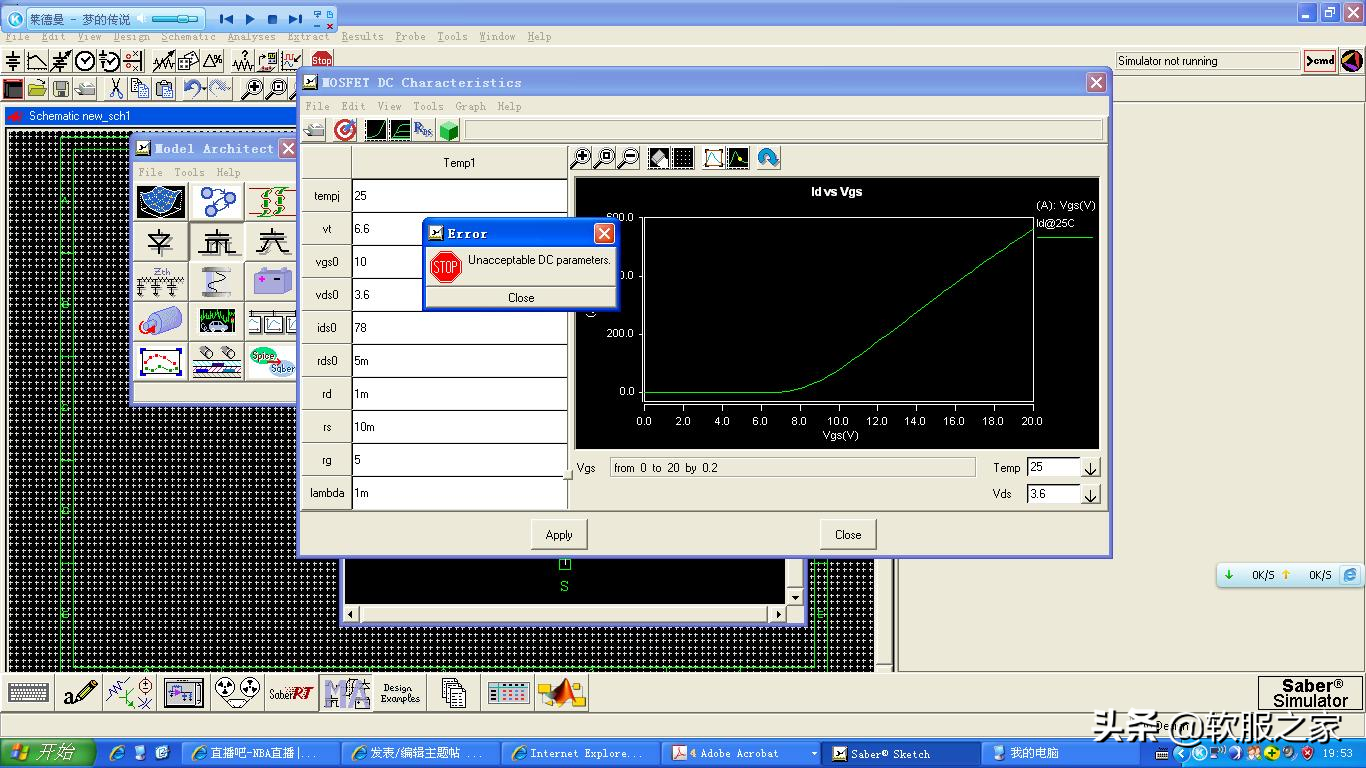Open the Graph menu in MOSFET window
The image size is (1366, 768).
tap(470, 106)
